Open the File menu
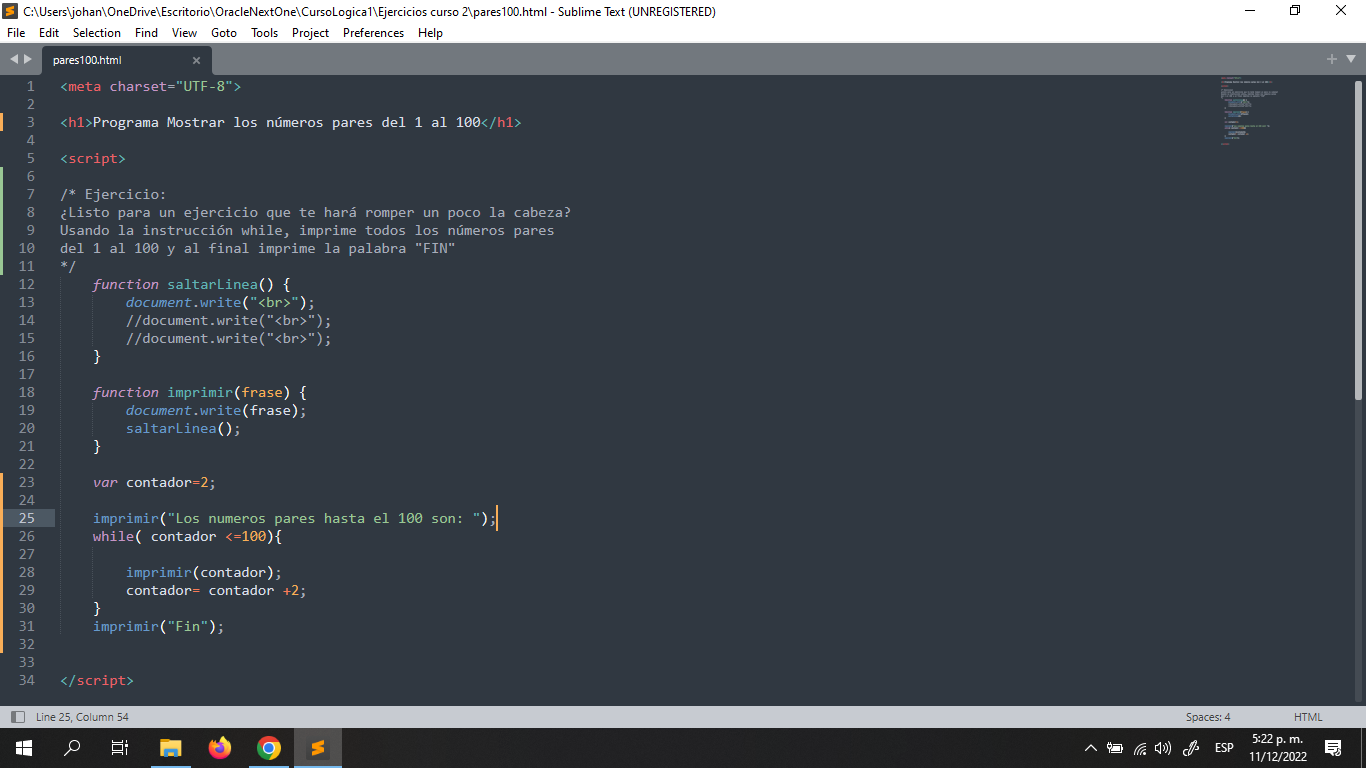1366x768 pixels. [x=16, y=33]
